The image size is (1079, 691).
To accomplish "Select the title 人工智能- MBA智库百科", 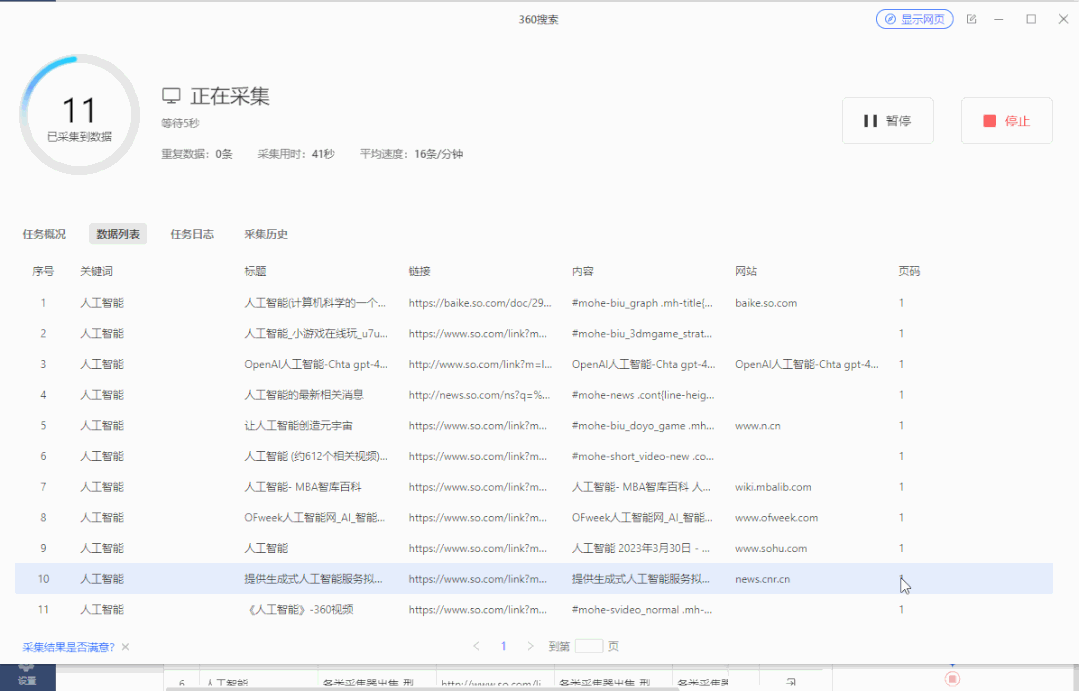I will pos(303,487).
